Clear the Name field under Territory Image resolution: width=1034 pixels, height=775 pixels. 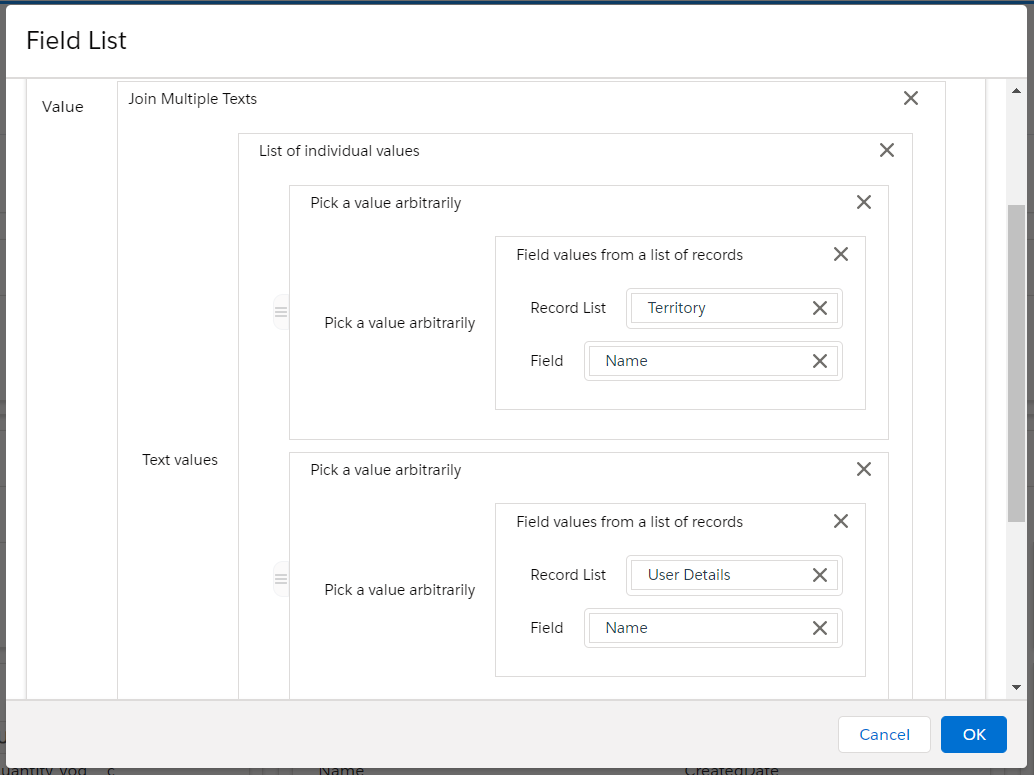[819, 361]
